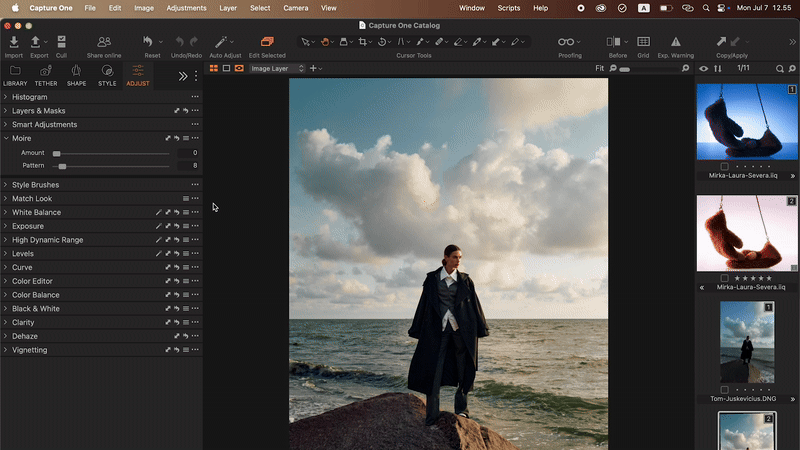Screen dimensions: 800x450
Task: Click the Cull tool icon
Action: (x=62, y=42)
